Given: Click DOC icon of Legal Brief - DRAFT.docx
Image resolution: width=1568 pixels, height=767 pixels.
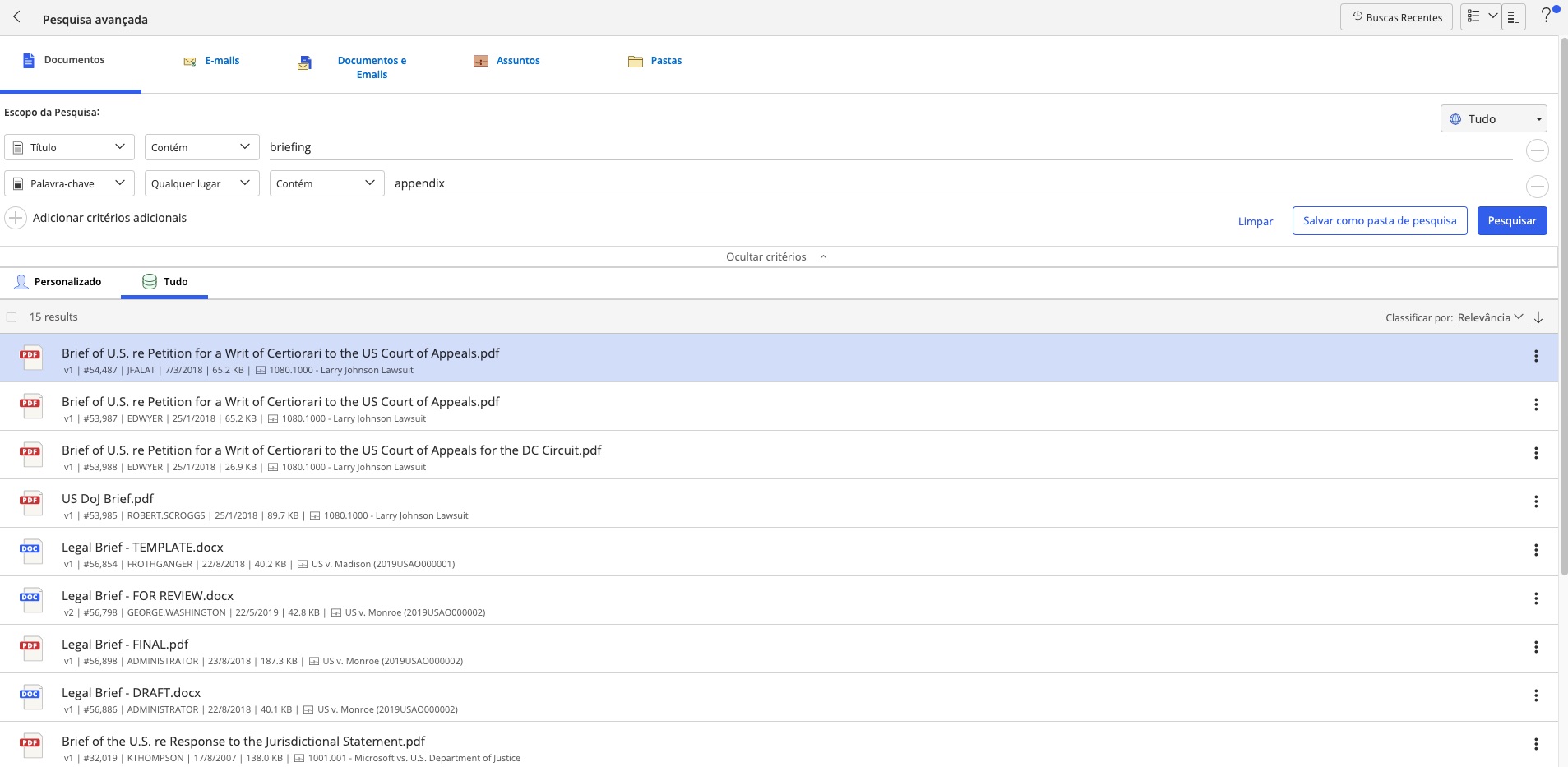Looking at the screenshot, I should 31,696.
